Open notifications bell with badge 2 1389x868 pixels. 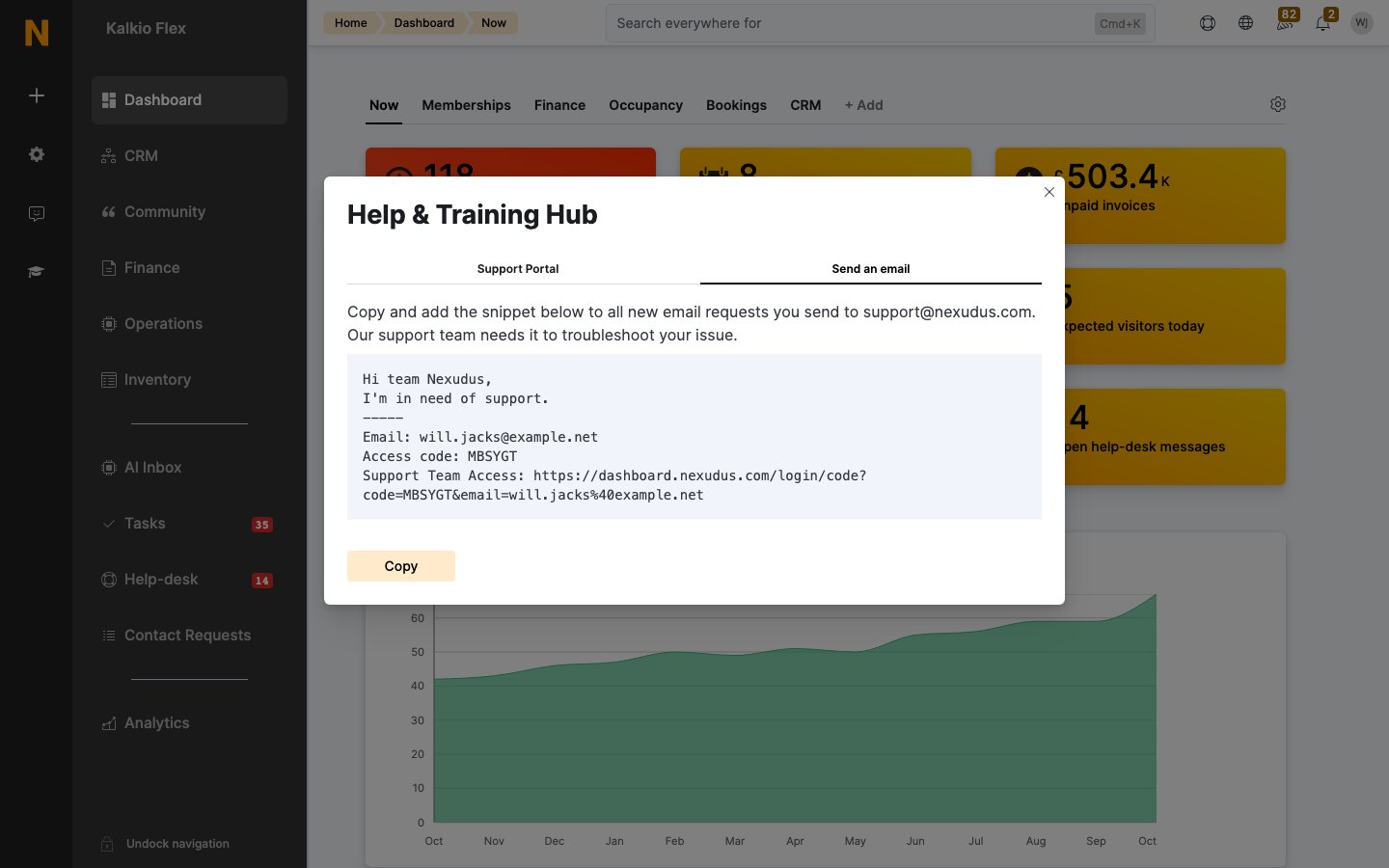(x=1324, y=21)
